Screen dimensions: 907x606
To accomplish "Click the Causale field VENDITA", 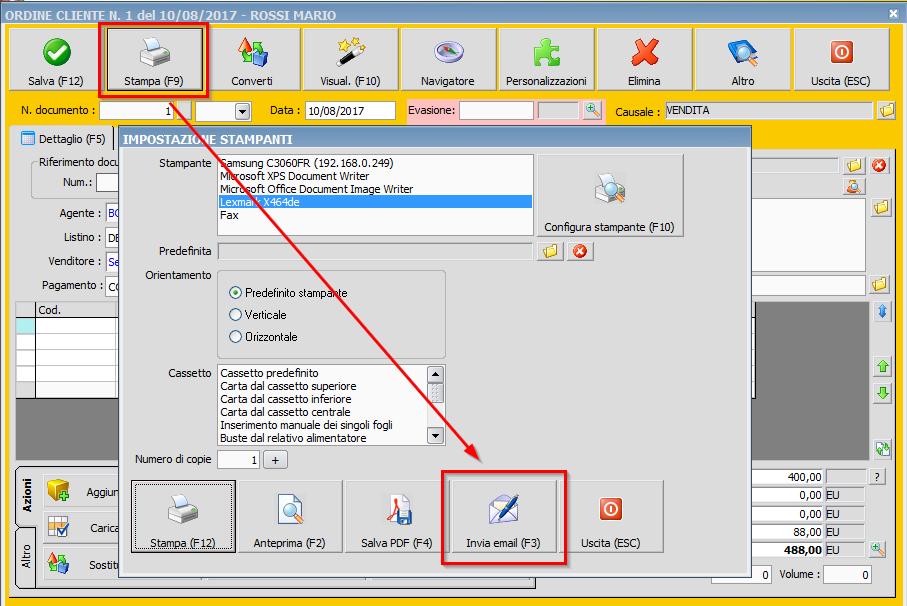I will [768, 110].
